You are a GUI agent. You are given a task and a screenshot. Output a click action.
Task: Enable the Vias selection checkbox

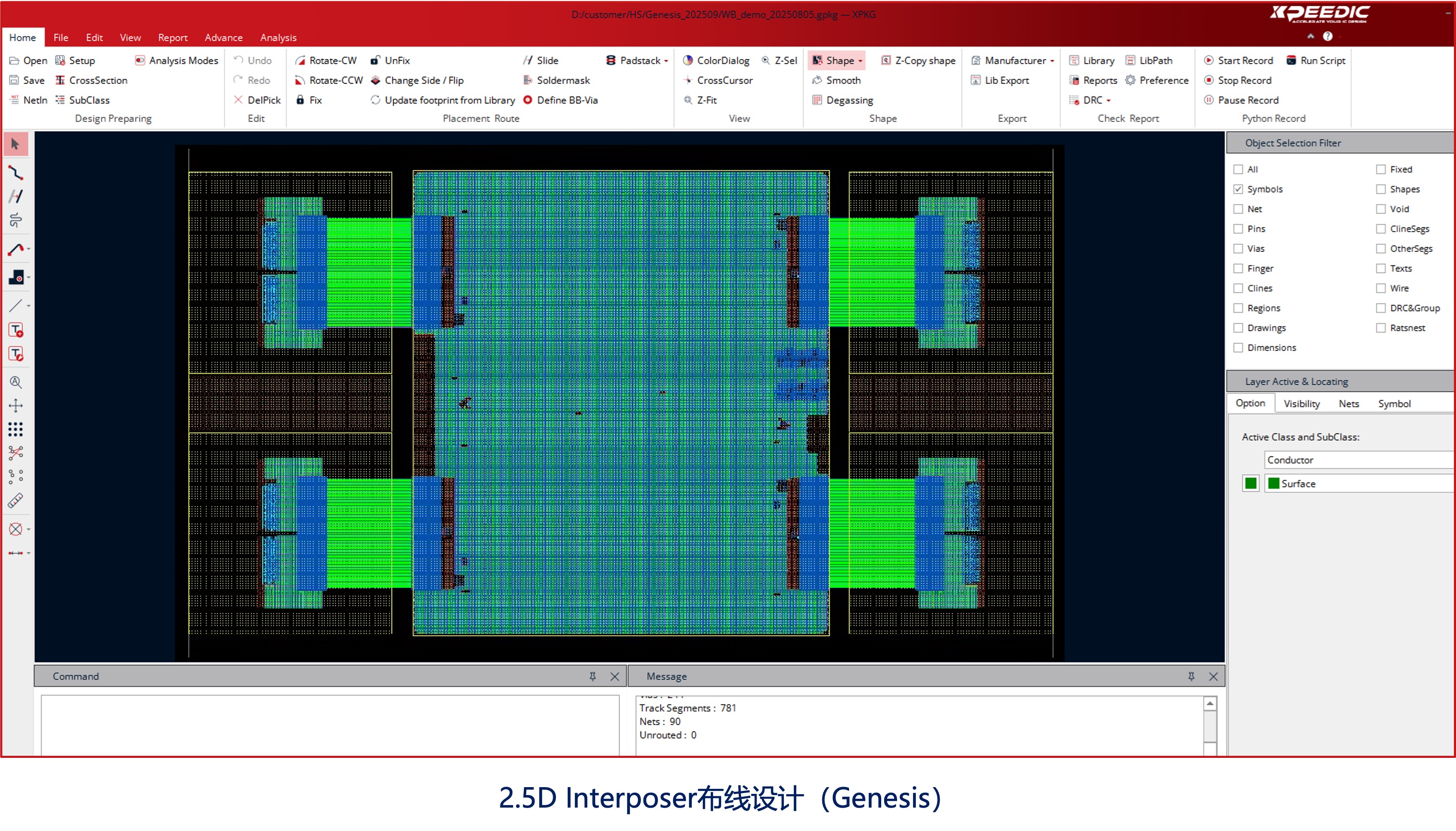pos(1238,249)
